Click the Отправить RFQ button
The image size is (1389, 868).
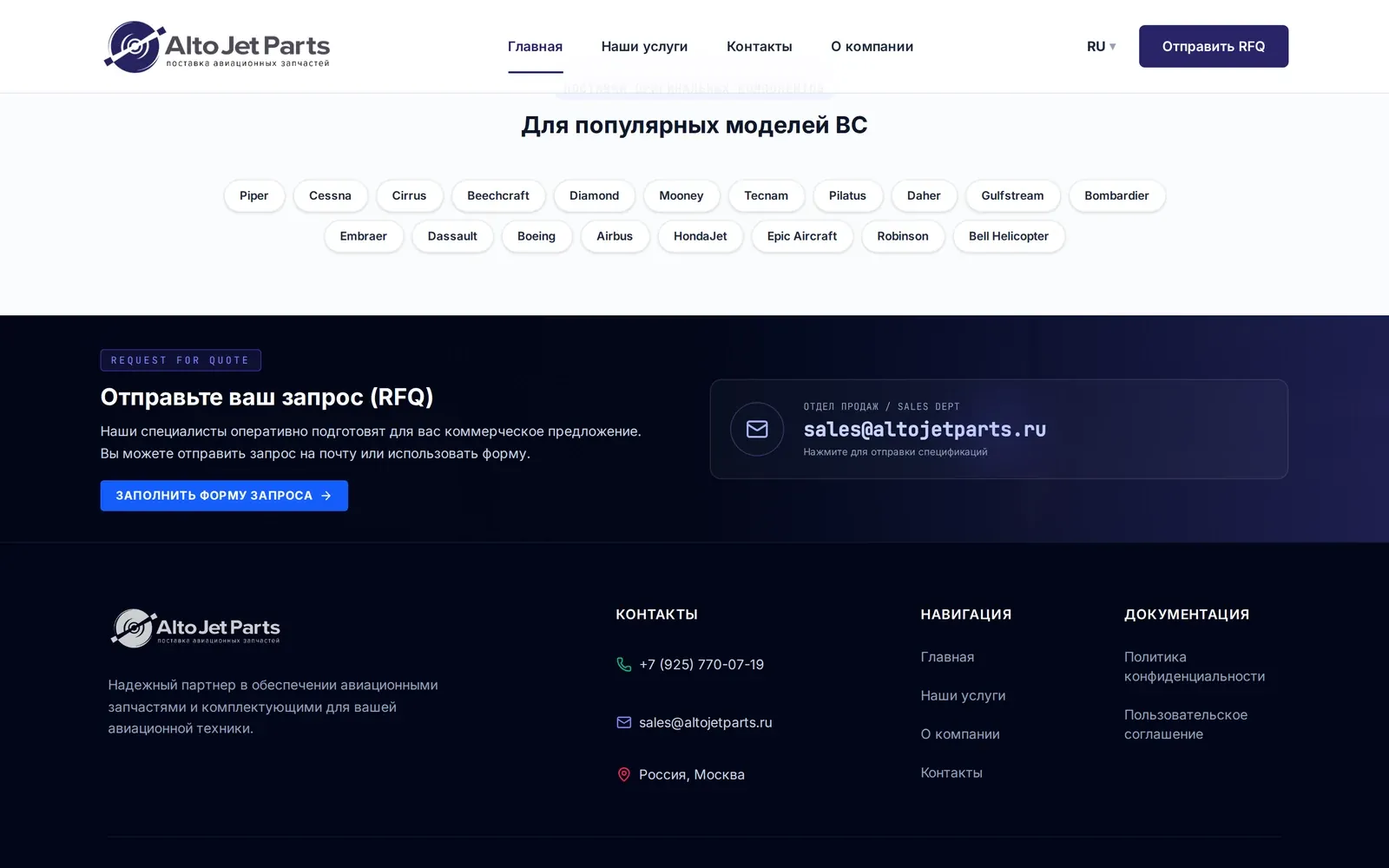tap(1214, 46)
